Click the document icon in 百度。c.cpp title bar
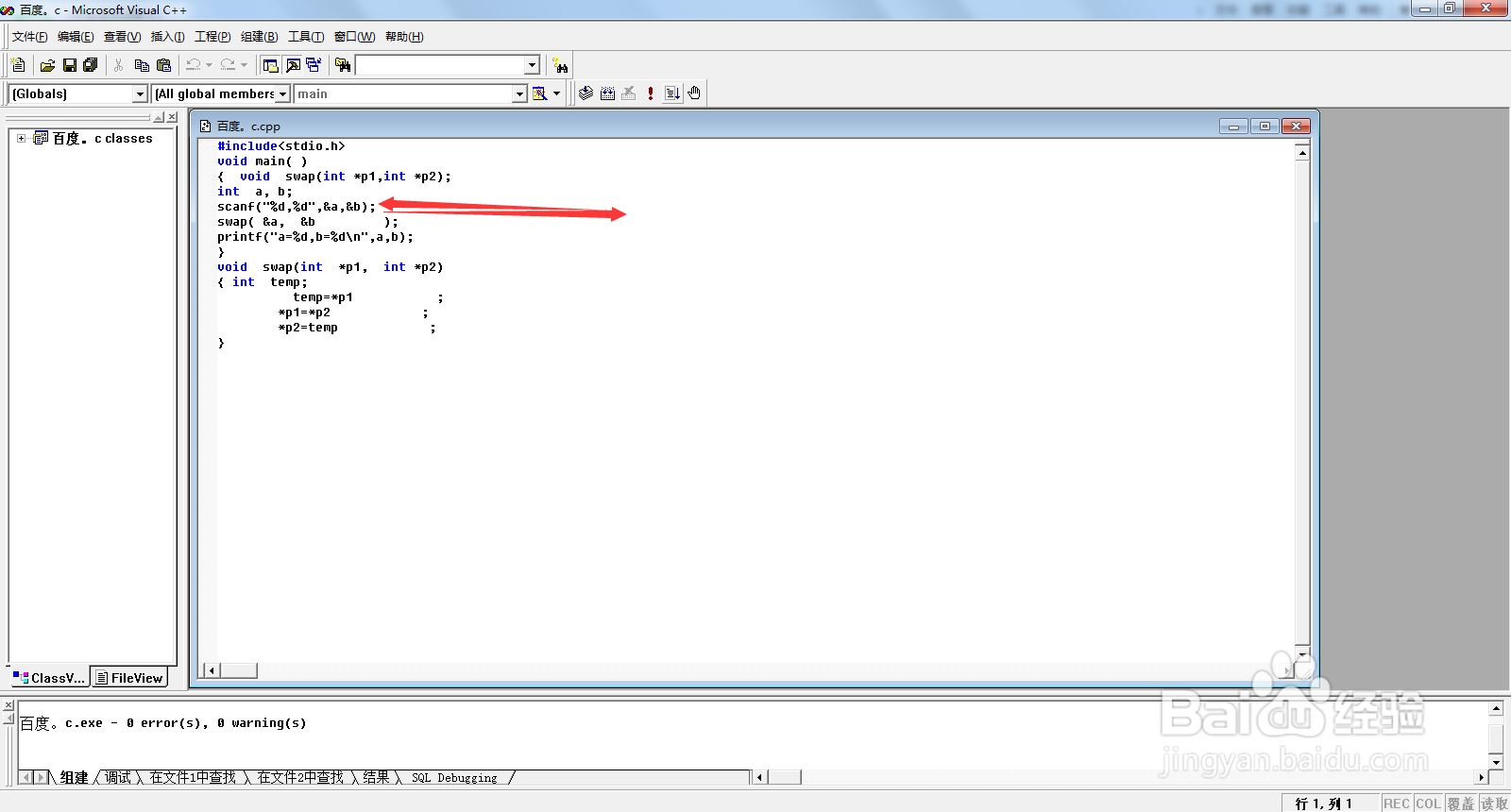This screenshot has height=812, width=1511. click(x=205, y=126)
